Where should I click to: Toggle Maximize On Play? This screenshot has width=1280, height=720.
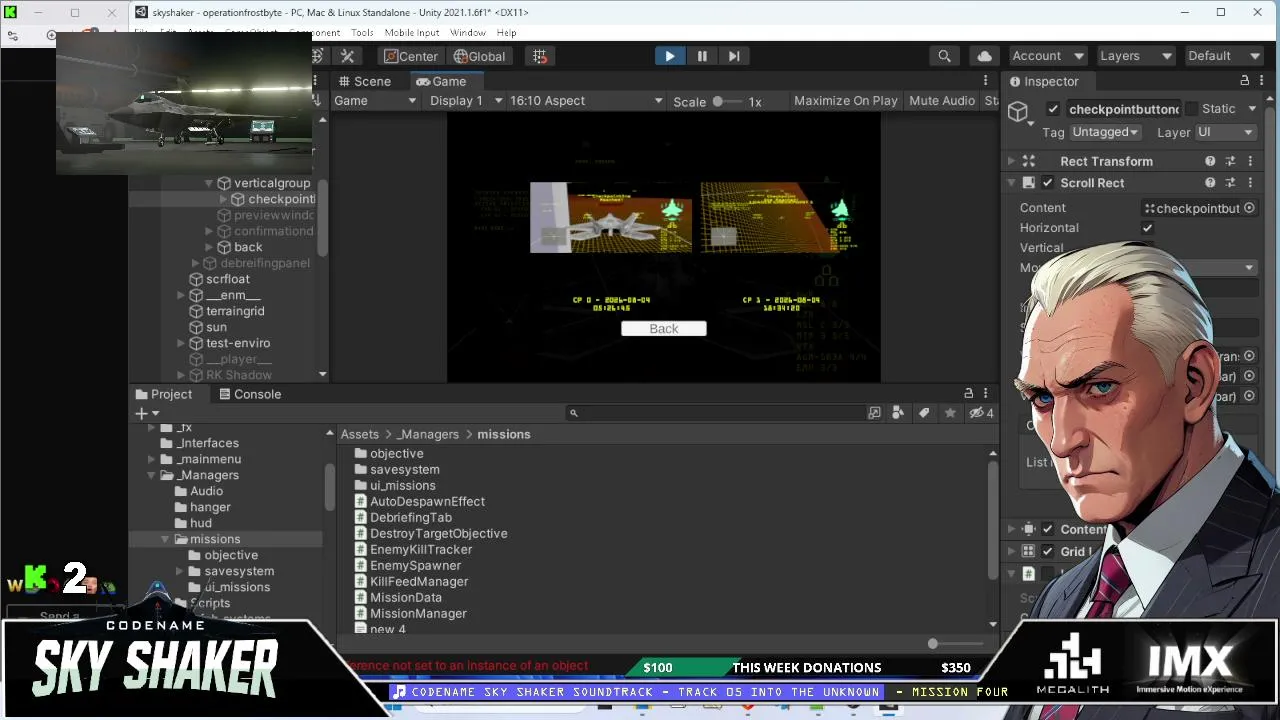tap(846, 101)
